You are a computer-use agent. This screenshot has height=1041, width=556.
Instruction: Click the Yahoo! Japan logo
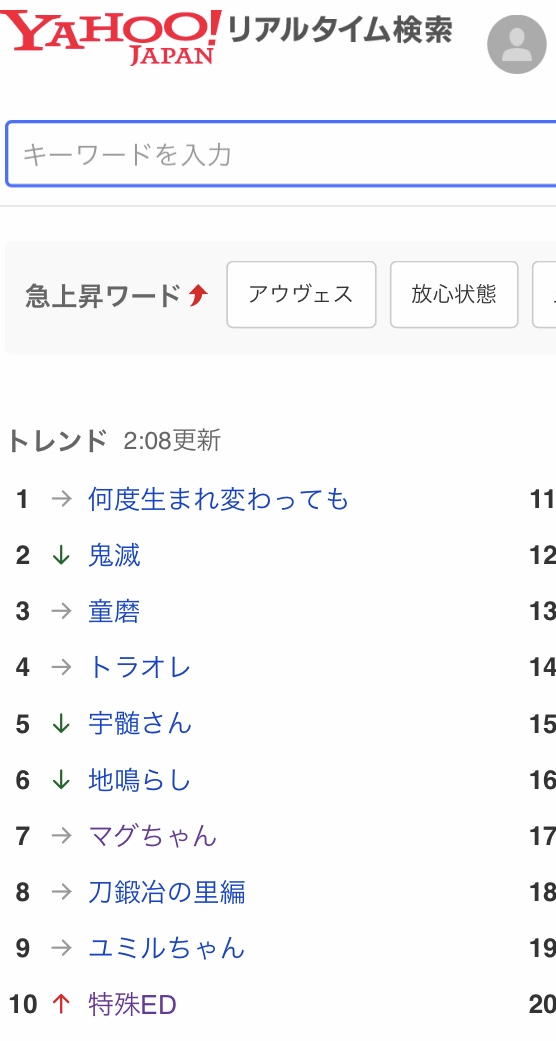pyautogui.click(x=111, y=37)
